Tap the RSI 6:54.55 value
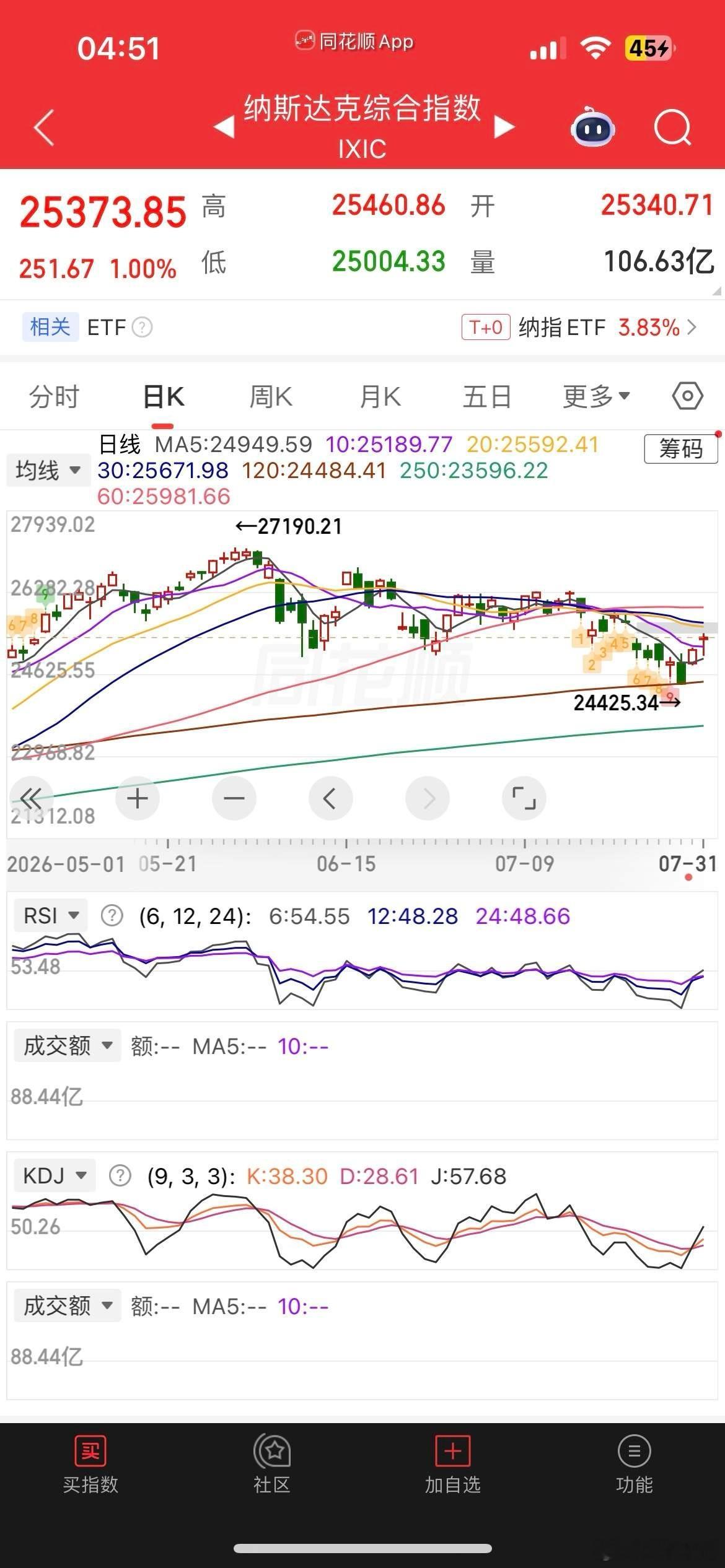Image resolution: width=725 pixels, height=1568 pixels. click(x=309, y=916)
